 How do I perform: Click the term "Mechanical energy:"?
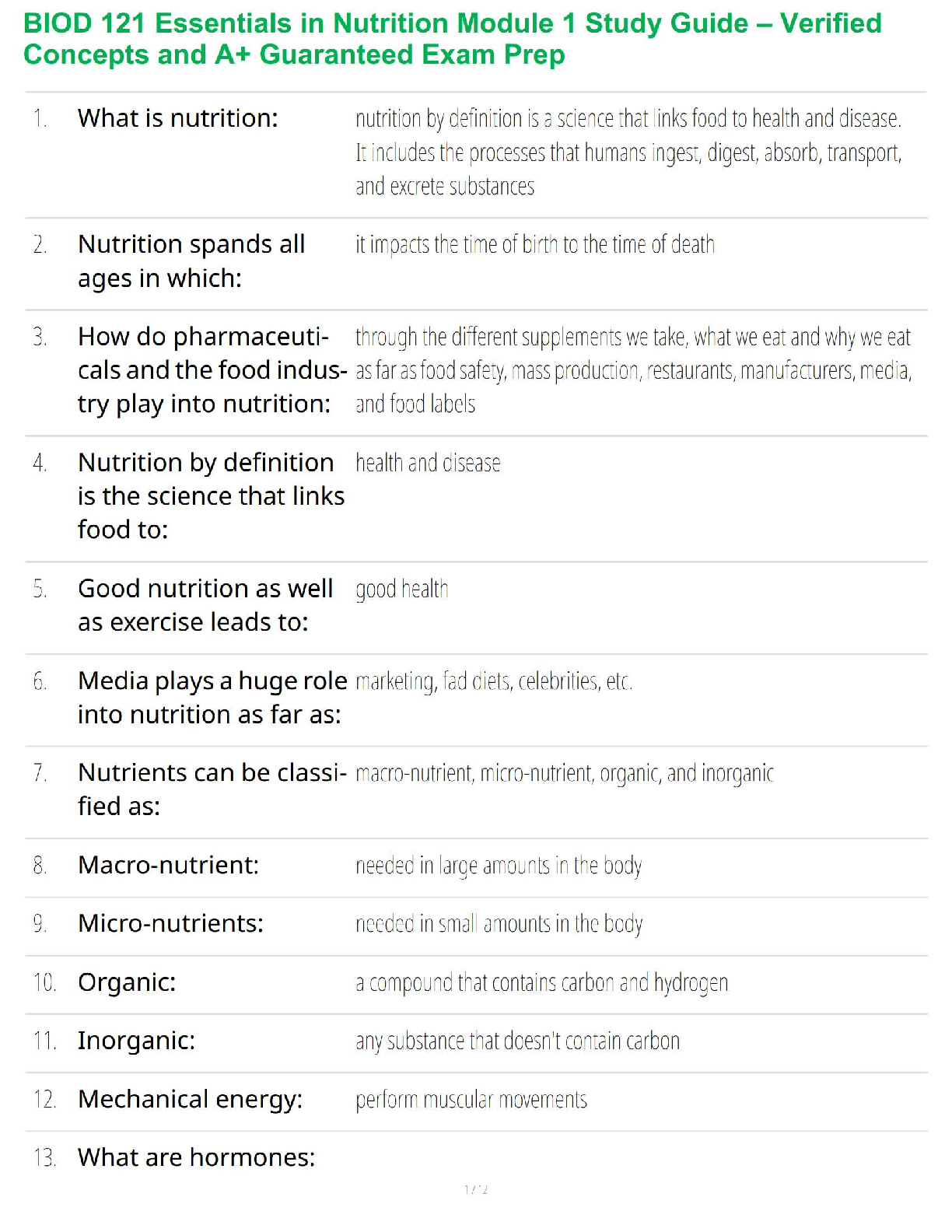pos(190,1099)
